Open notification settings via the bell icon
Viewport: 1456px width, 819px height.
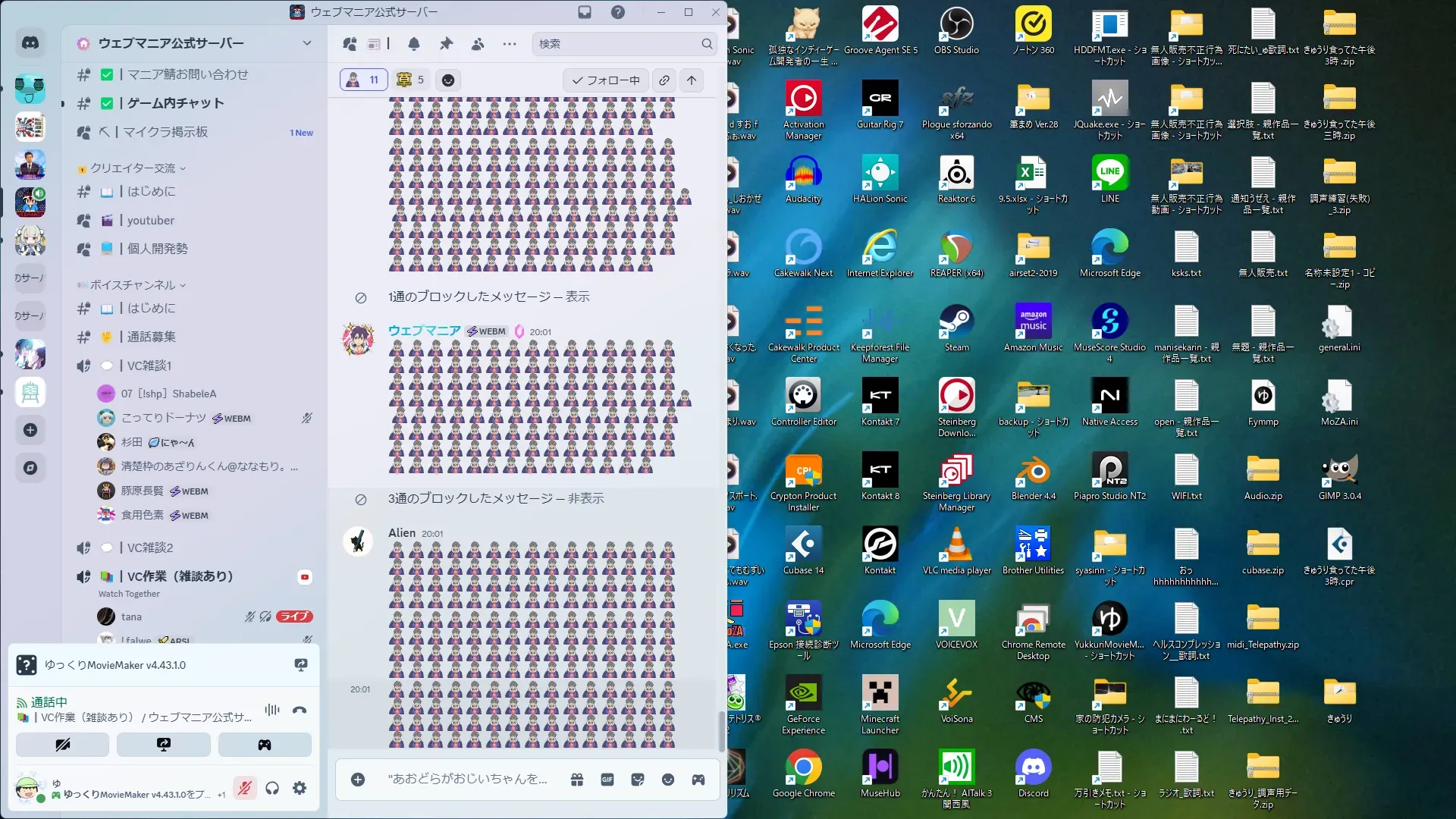click(x=414, y=44)
